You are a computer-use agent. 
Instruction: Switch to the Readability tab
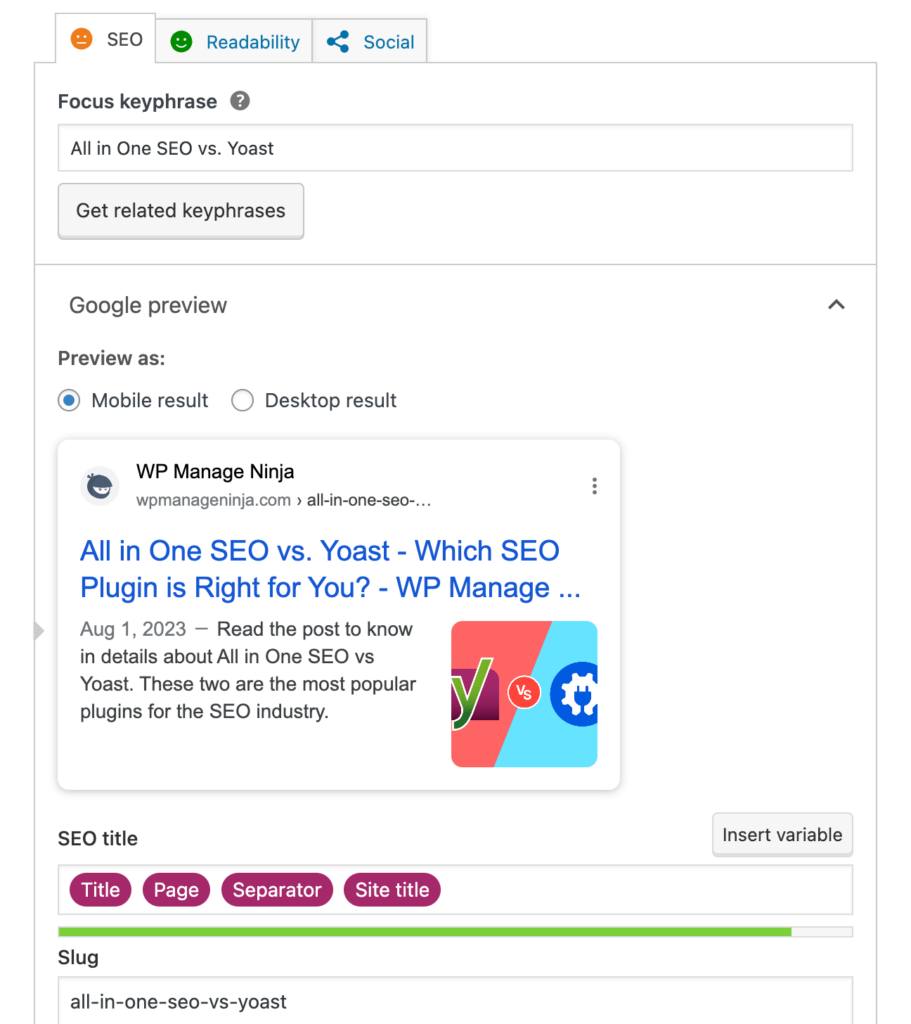[251, 41]
